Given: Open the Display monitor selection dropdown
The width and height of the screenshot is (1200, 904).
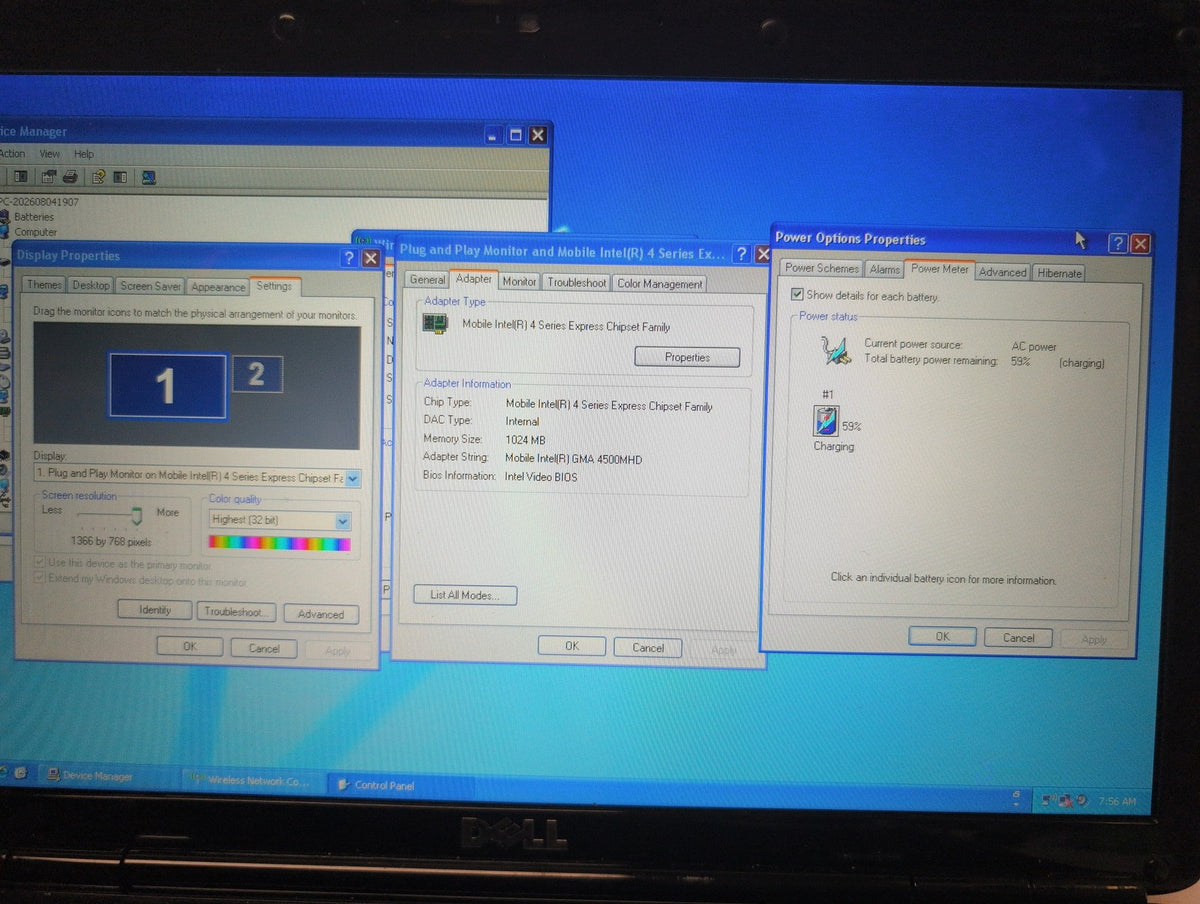Looking at the screenshot, I should (x=353, y=478).
